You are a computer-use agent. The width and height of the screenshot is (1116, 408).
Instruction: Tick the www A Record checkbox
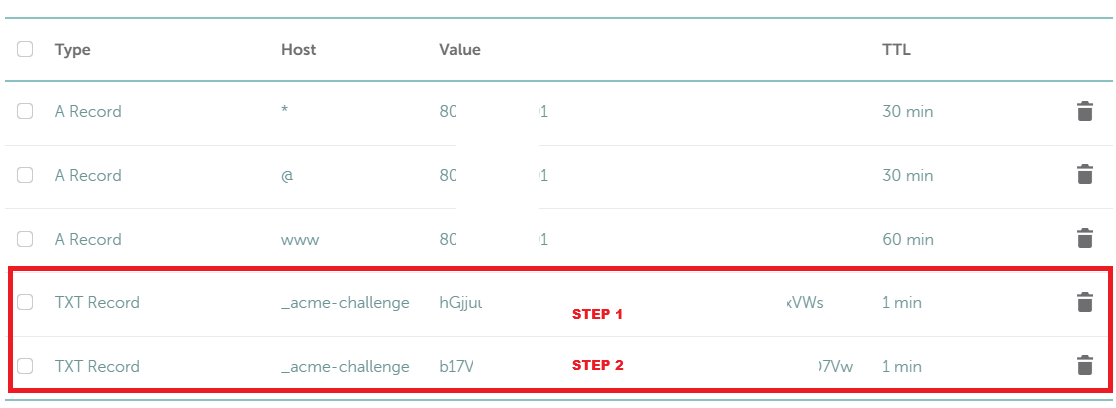click(x=25, y=239)
